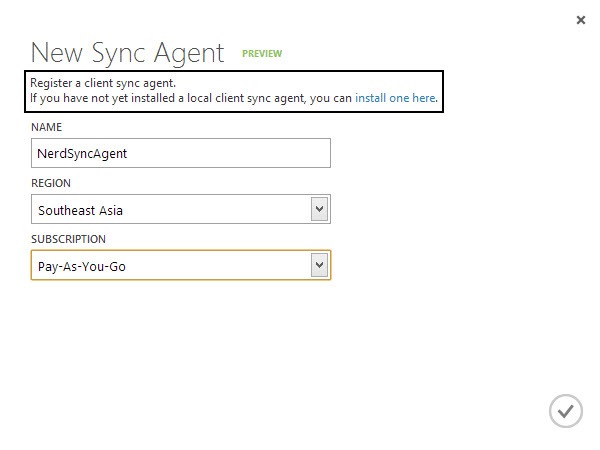Click blank space inside the Region combo box
Screen dimensions: 600x450
pos(216,209)
